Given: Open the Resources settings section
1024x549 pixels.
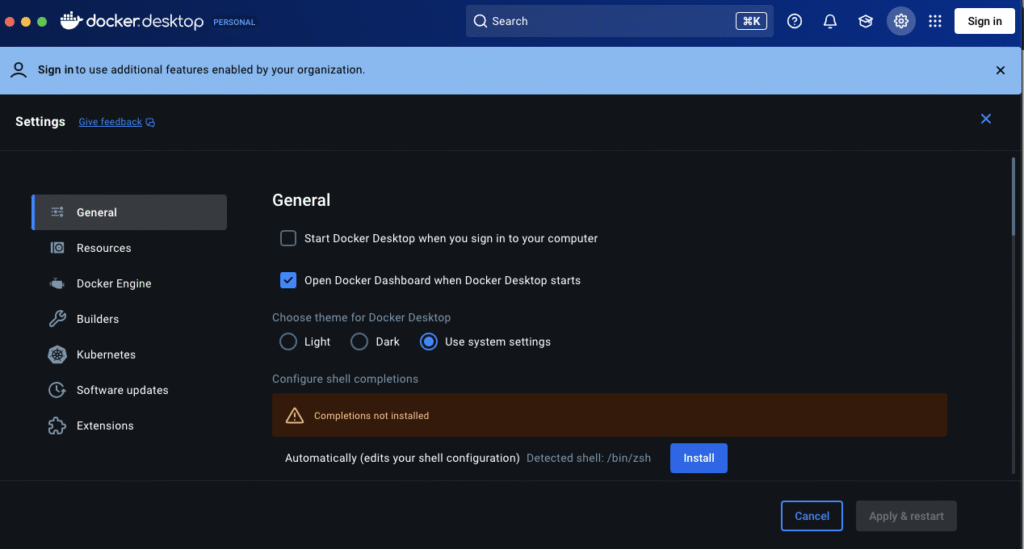Looking at the screenshot, I should [103, 248].
